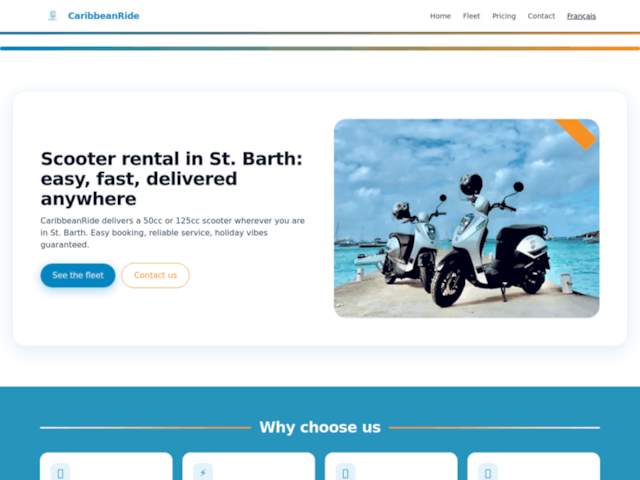Screen dimensions: 640x480
Task: Click the See the fleet button
Action: click(78, 276)
